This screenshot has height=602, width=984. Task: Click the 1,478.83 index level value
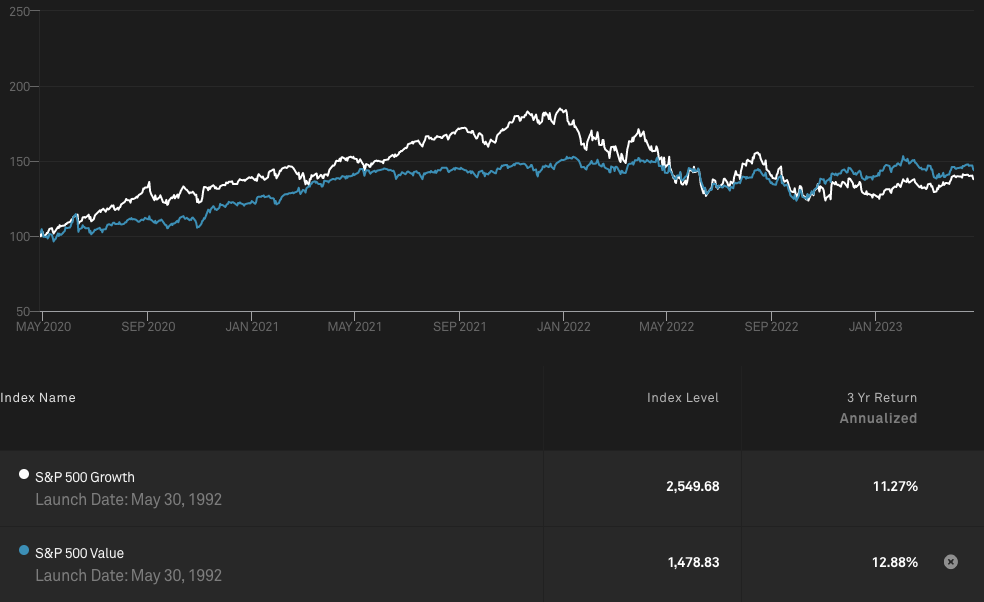coord(692,563)
